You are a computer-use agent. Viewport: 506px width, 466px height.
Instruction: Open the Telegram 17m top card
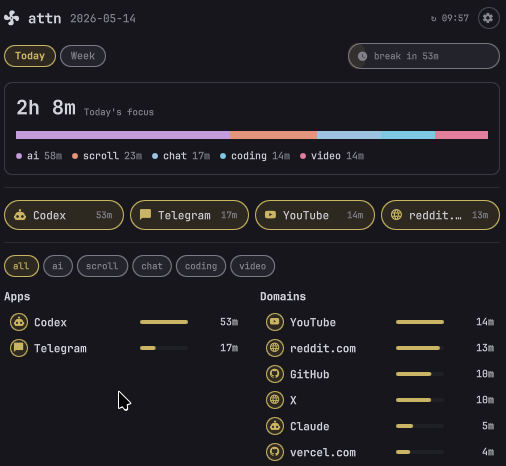pyautogui.click(x=189, y=215)
